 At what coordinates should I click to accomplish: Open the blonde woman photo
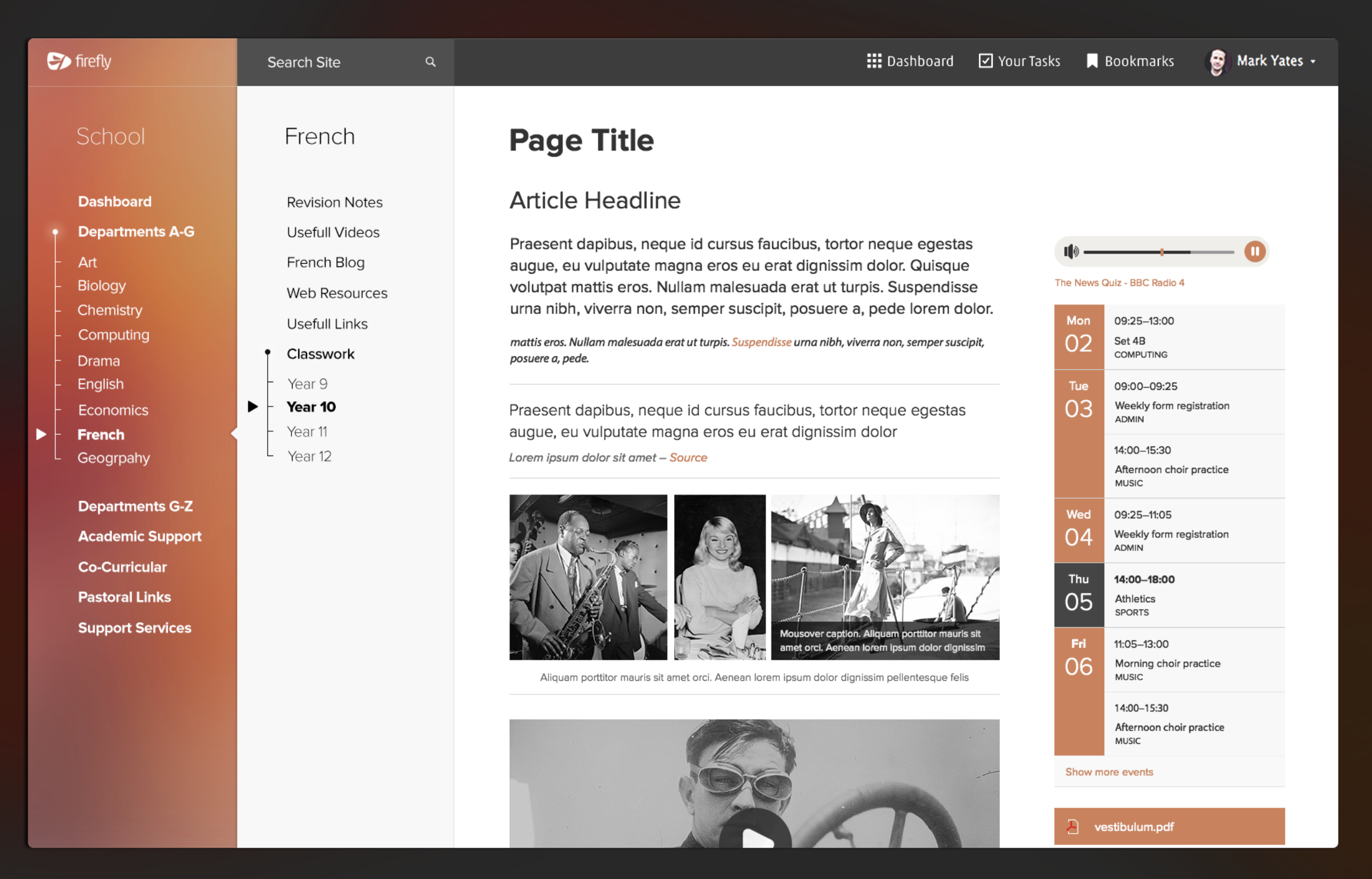720,577
